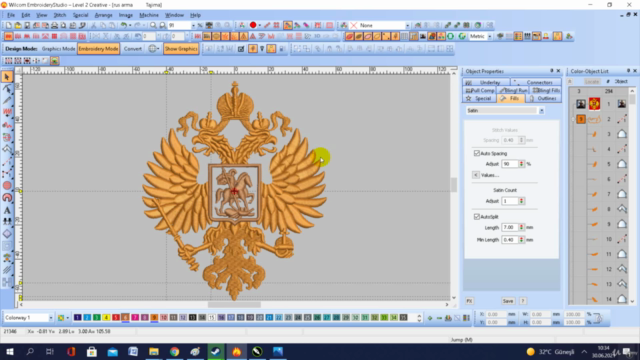This screenshot has height=360, width=640.
Task: Select the Lettering A tool
Action: tap(7, 210)
